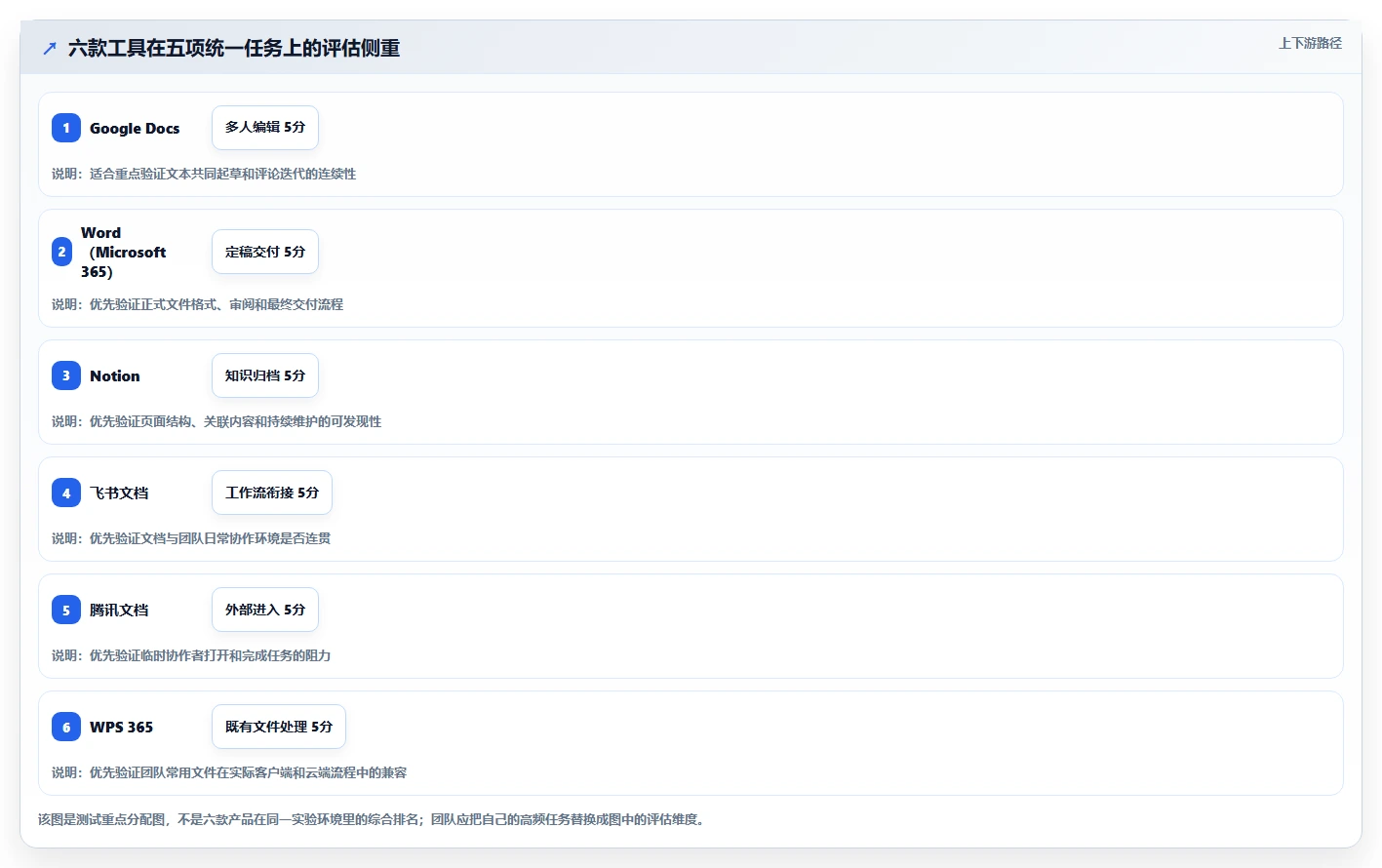Click the 知识归档 5分 tag

pos(265,375)
